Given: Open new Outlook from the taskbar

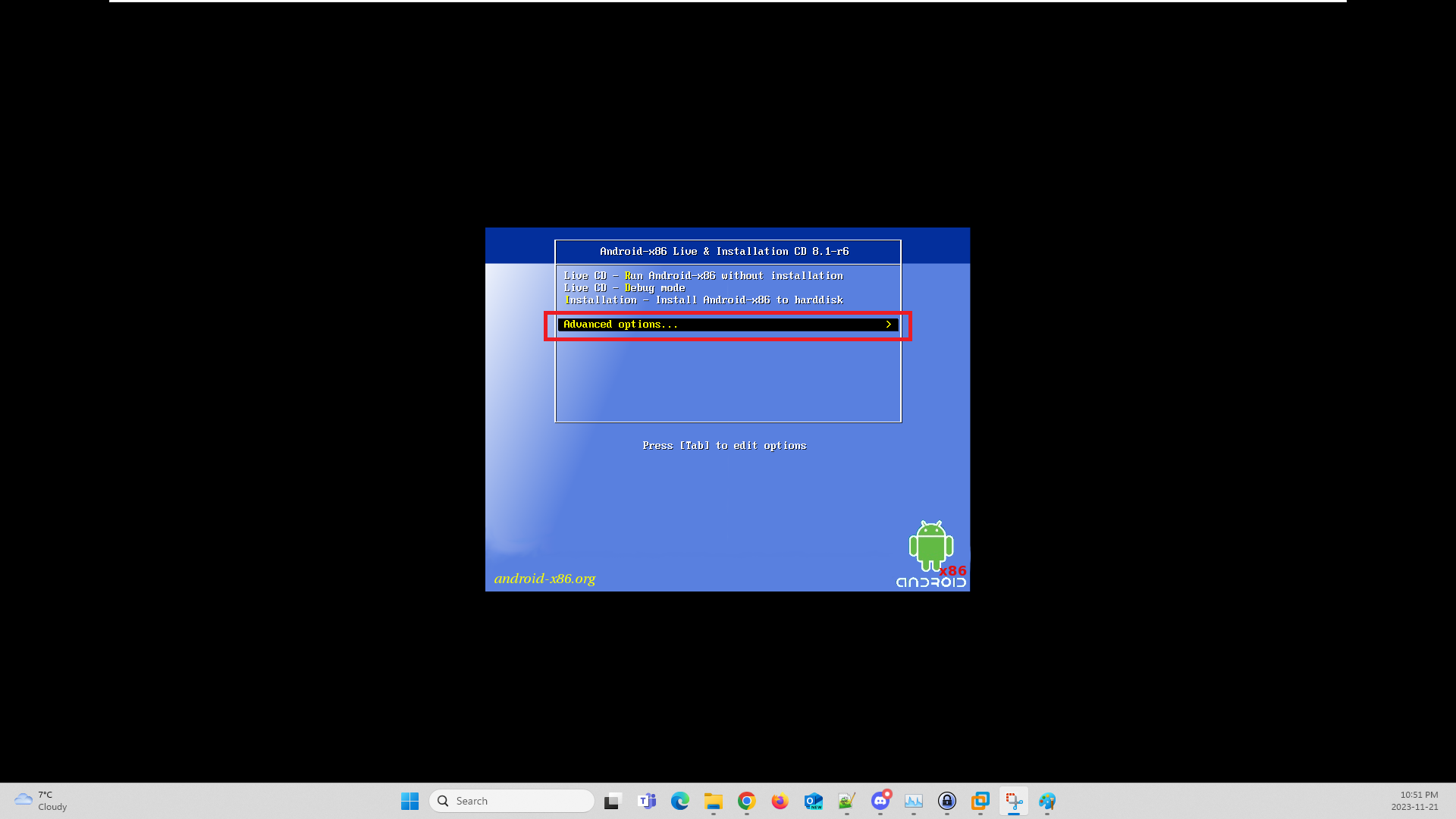Looking at the screenshot, I should coord(814,801).
